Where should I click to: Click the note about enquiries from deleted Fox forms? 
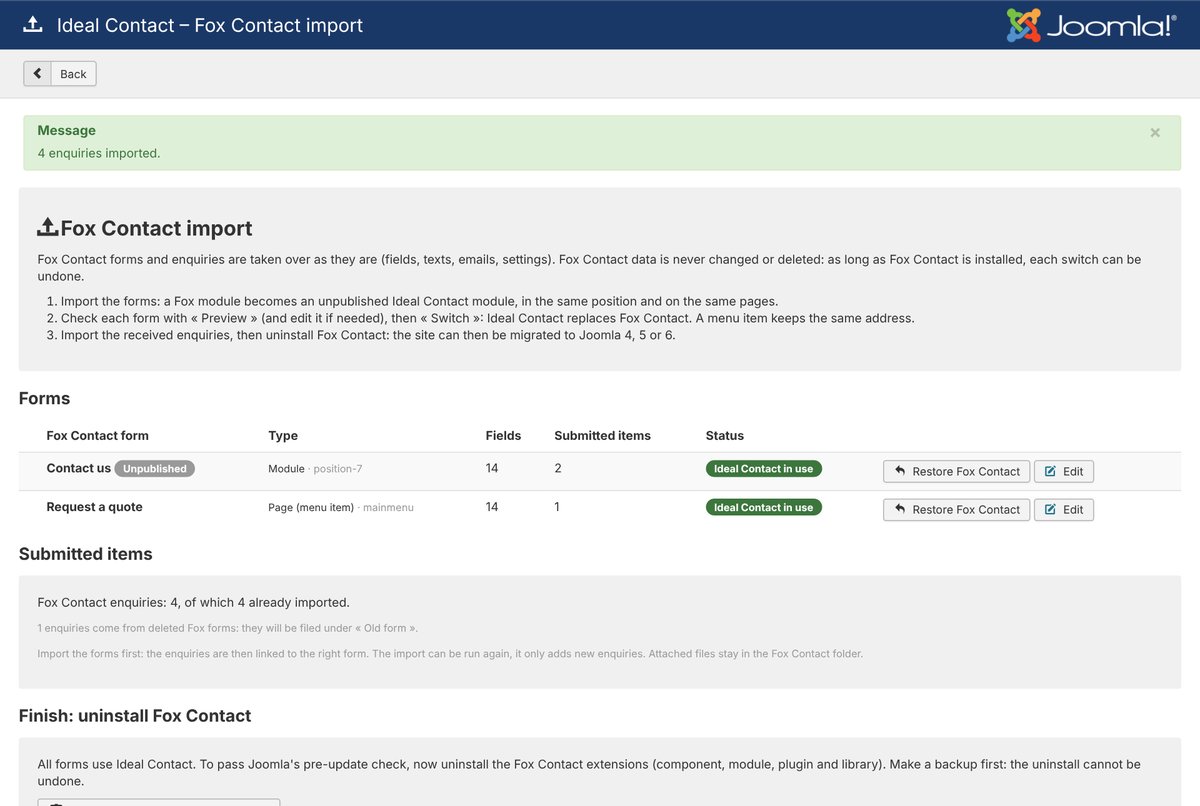pyautogui.click(x=227, y=628)
